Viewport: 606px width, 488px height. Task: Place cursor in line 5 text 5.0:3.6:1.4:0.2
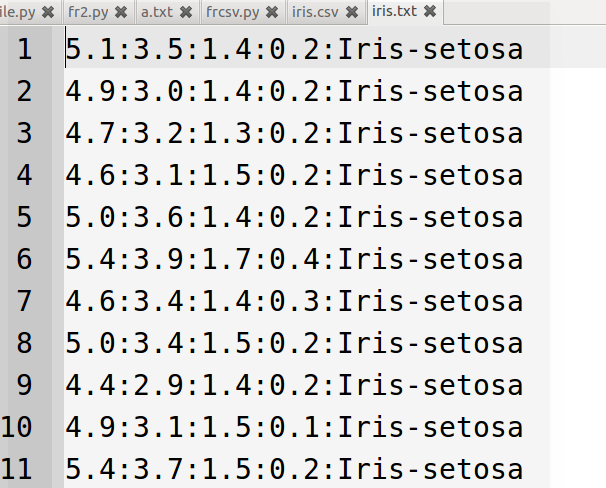click(193, 217)
